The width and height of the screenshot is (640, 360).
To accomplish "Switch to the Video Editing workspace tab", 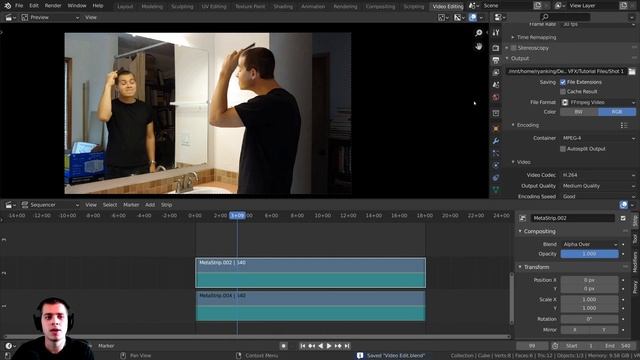I will coord(448,7).
